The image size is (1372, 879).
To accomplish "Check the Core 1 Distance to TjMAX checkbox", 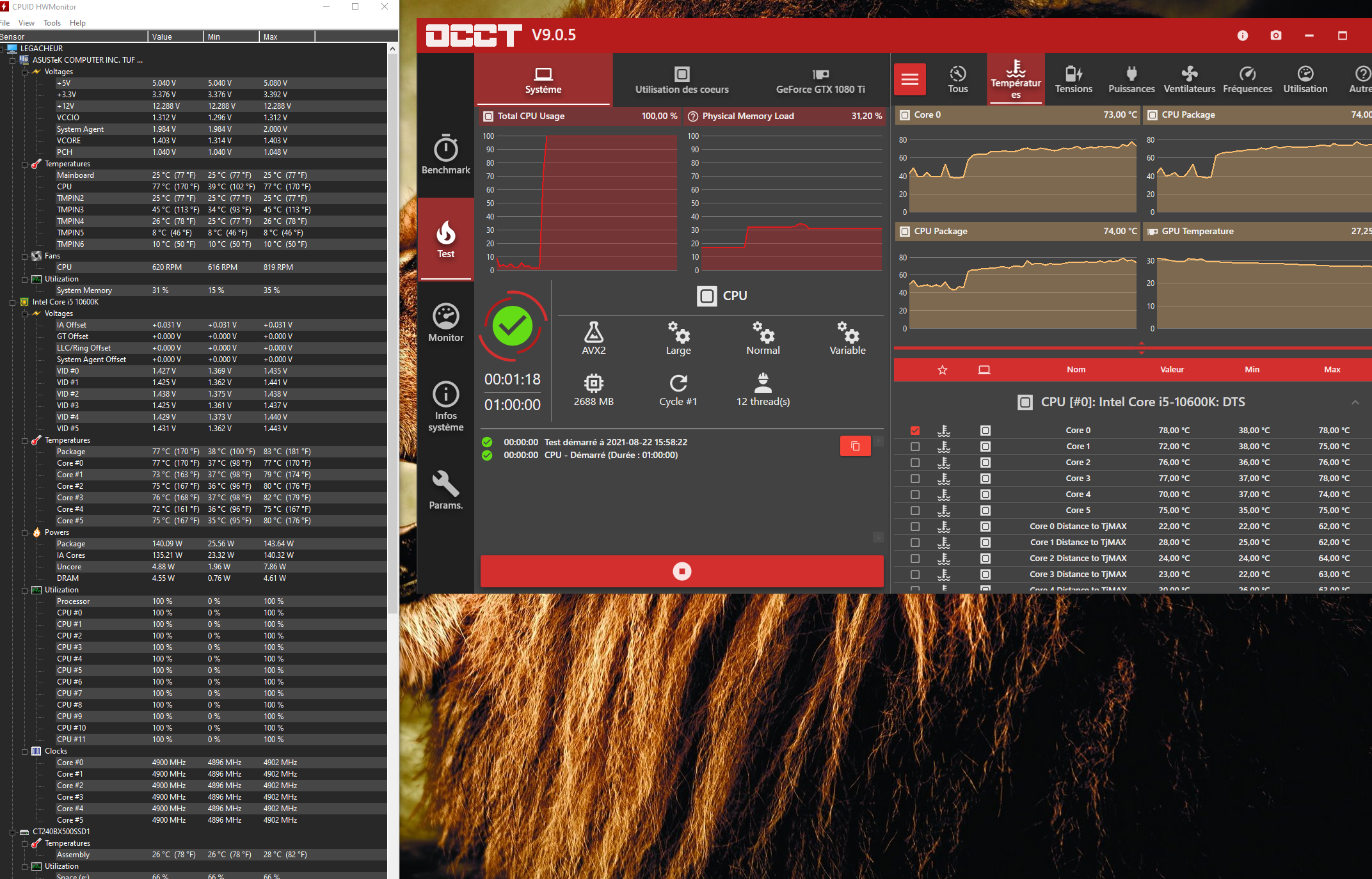I will pos(915,542).
